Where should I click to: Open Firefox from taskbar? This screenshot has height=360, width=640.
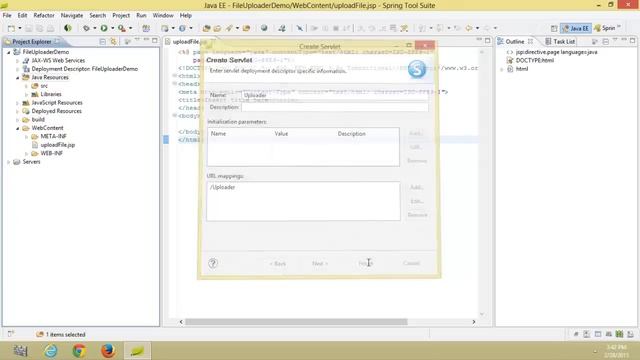(x=108, y=351)
